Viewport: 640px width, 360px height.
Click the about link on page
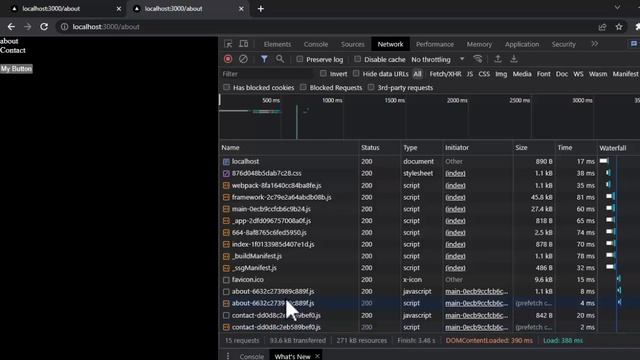pos(9,41)
